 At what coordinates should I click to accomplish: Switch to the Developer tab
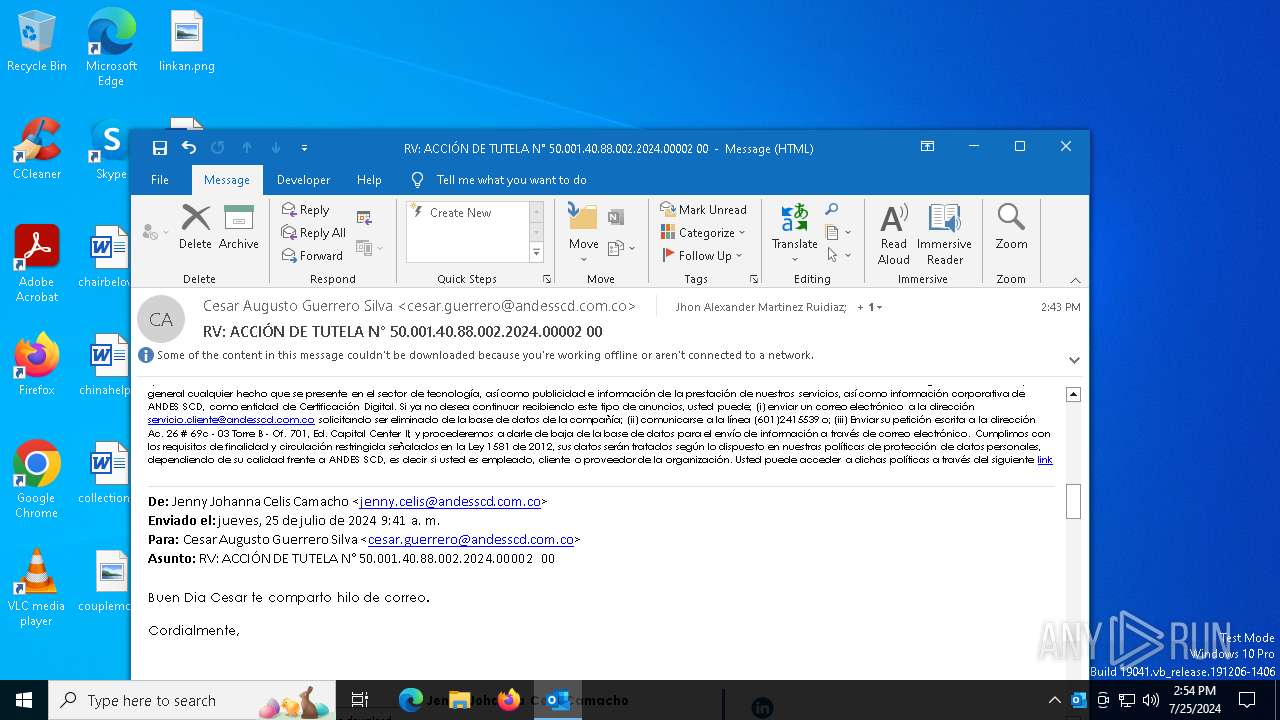click(x=303, y=180)
